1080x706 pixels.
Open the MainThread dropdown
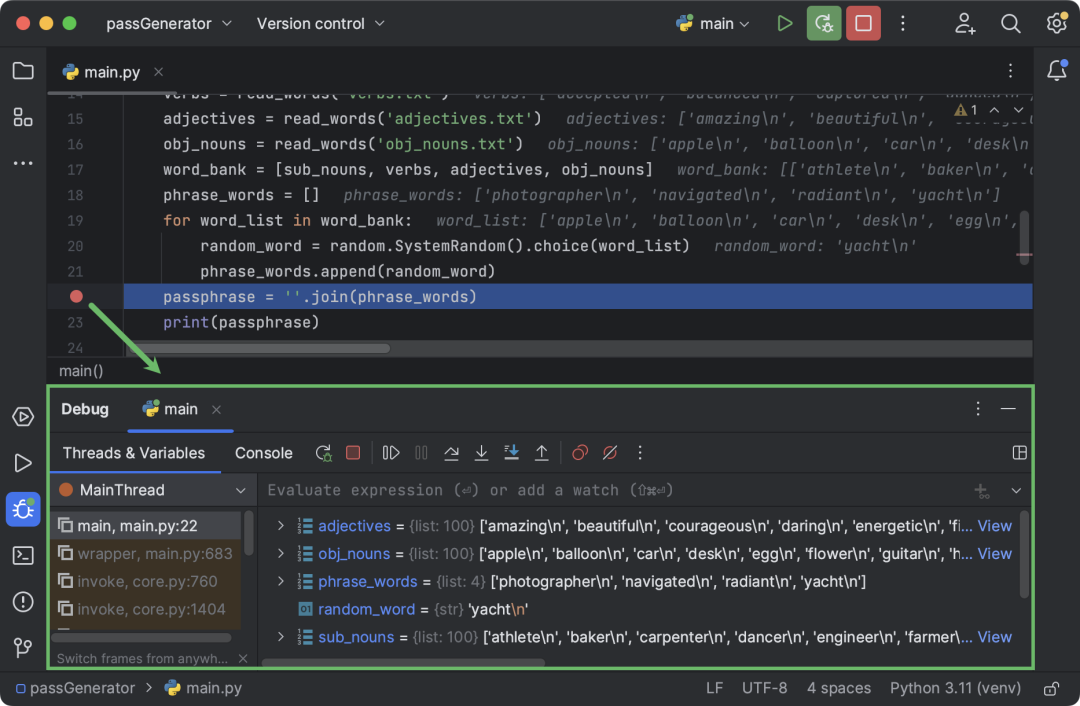pyautogui.click(x=154, y=490)
